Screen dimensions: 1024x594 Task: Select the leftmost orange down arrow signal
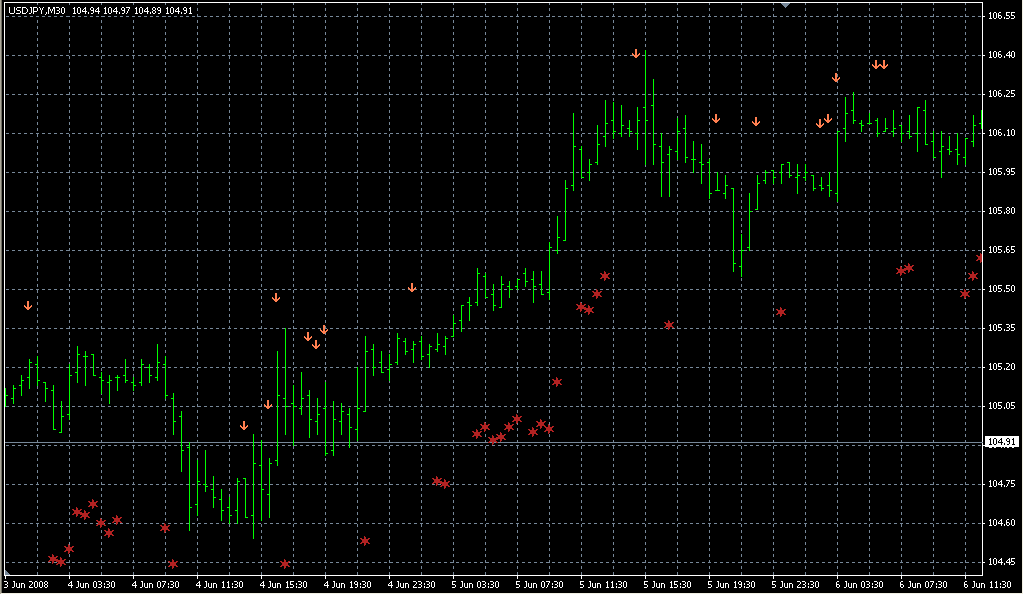click(x=28, y=305)
